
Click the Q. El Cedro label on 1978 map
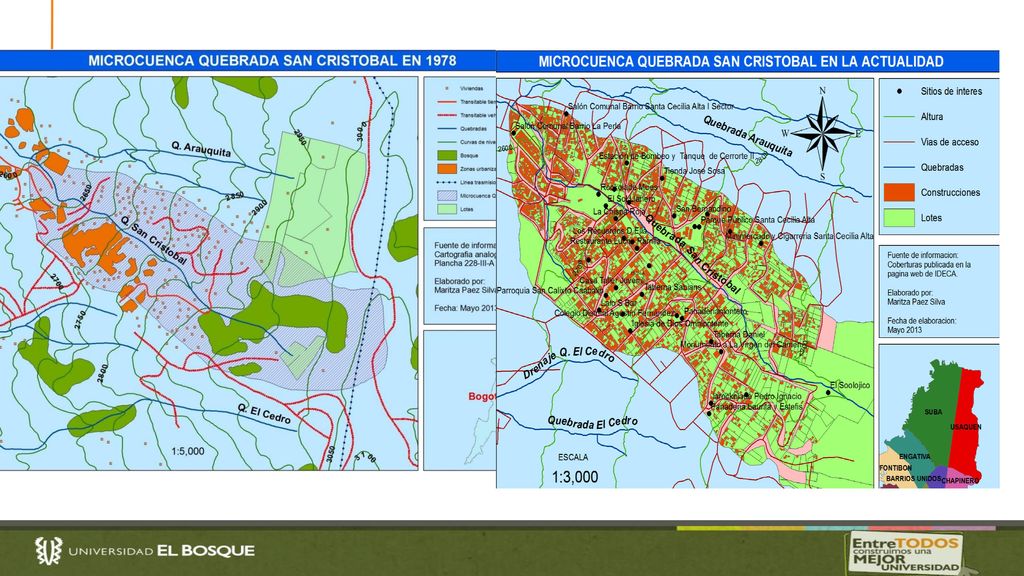(x=264, y=413)
